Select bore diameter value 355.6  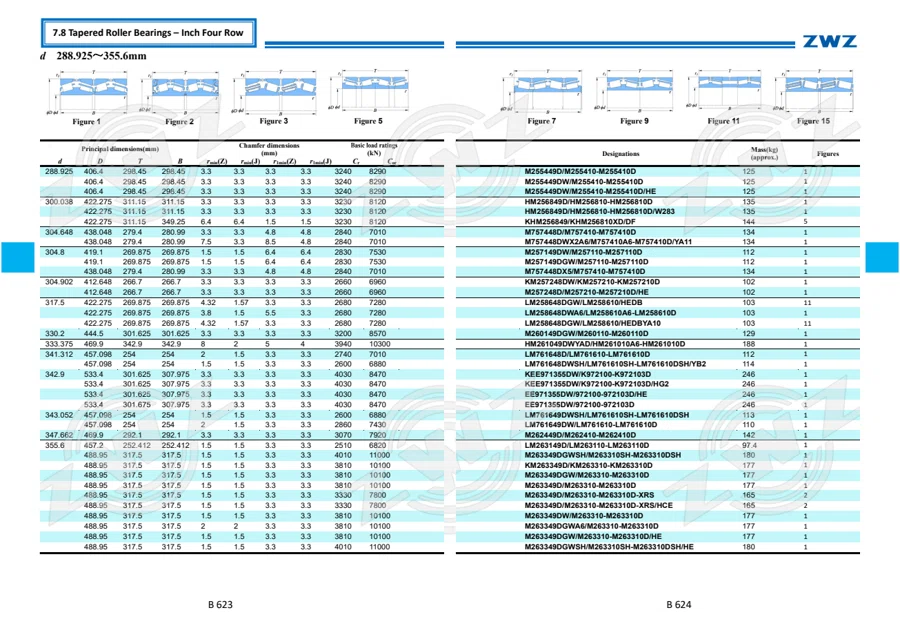point(55,445)
